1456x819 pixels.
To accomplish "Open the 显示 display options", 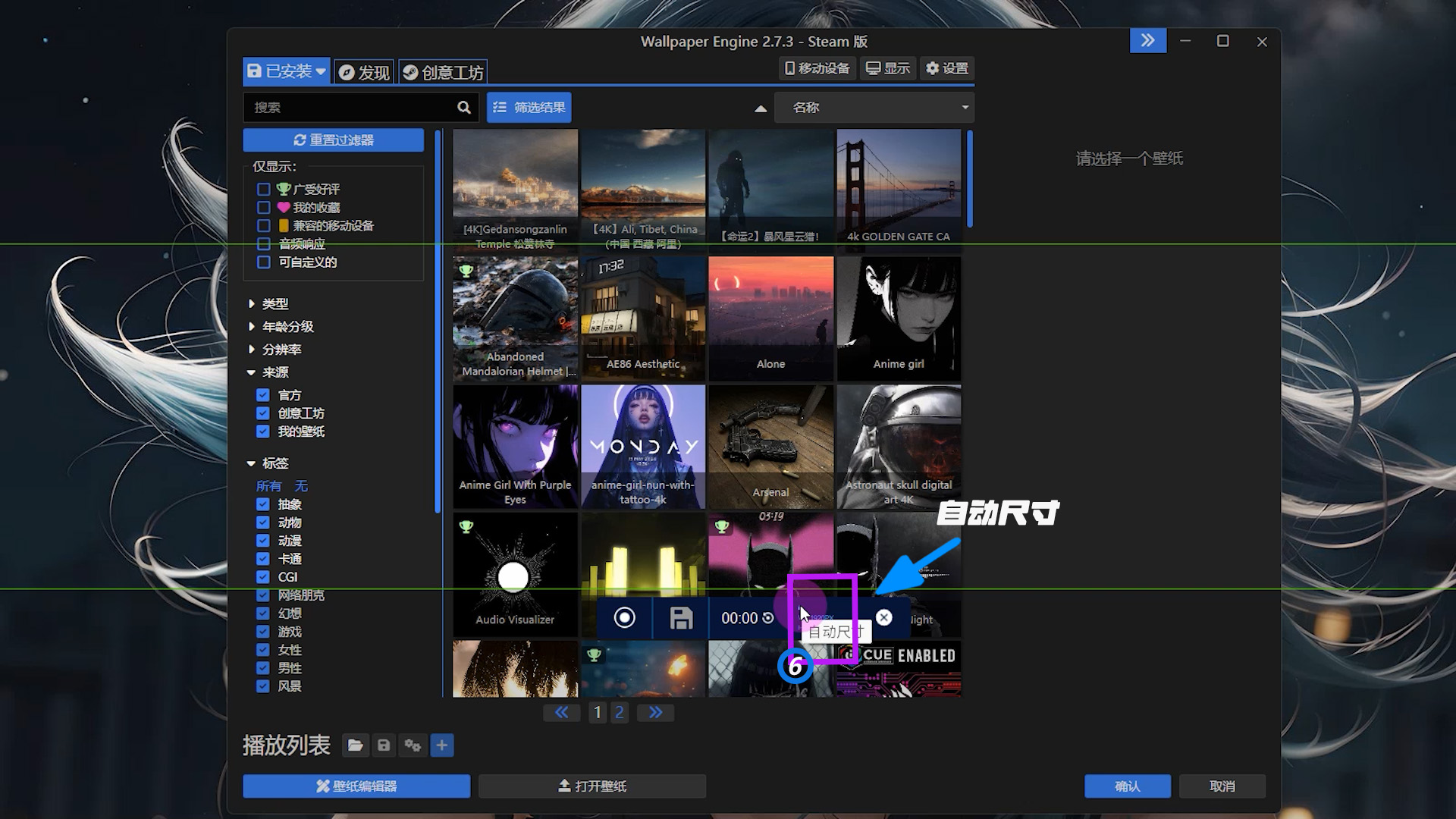I will (888, 68).
